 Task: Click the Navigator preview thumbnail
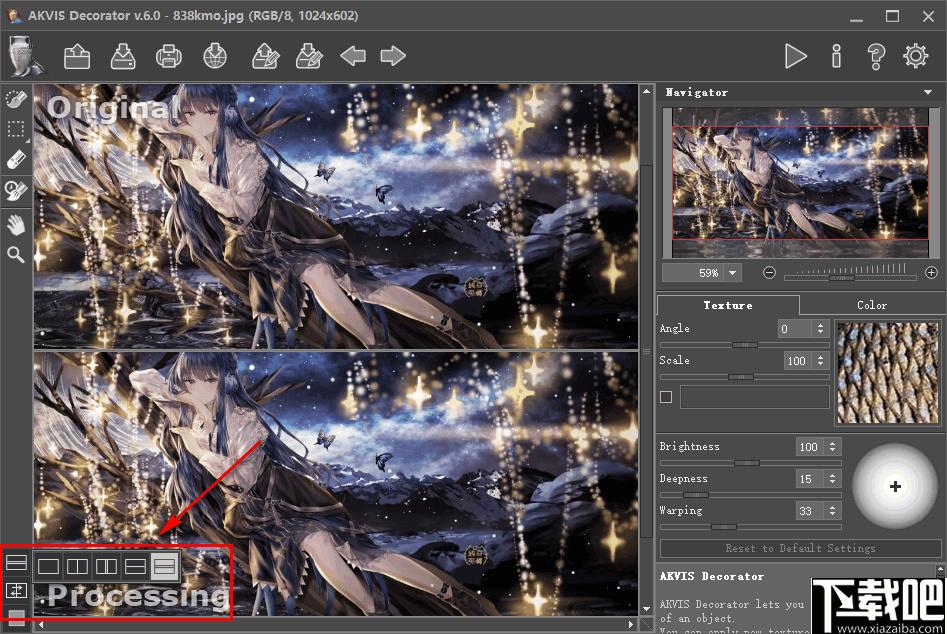click(800, 182)
